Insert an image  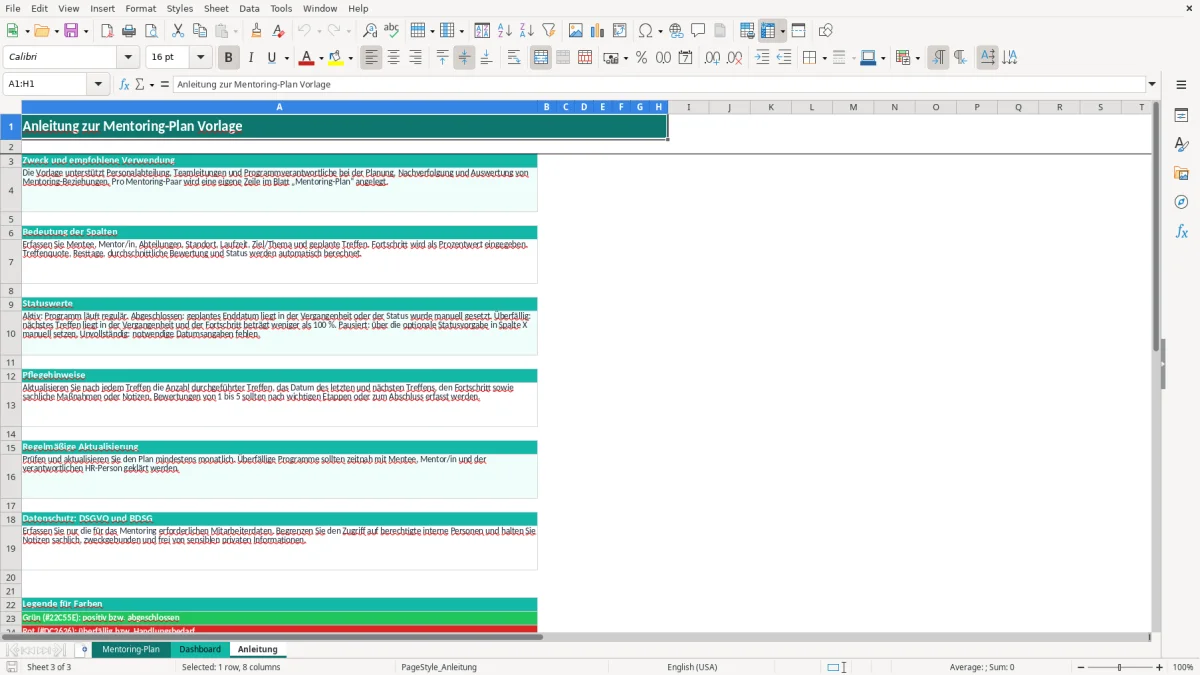point(576,31)
